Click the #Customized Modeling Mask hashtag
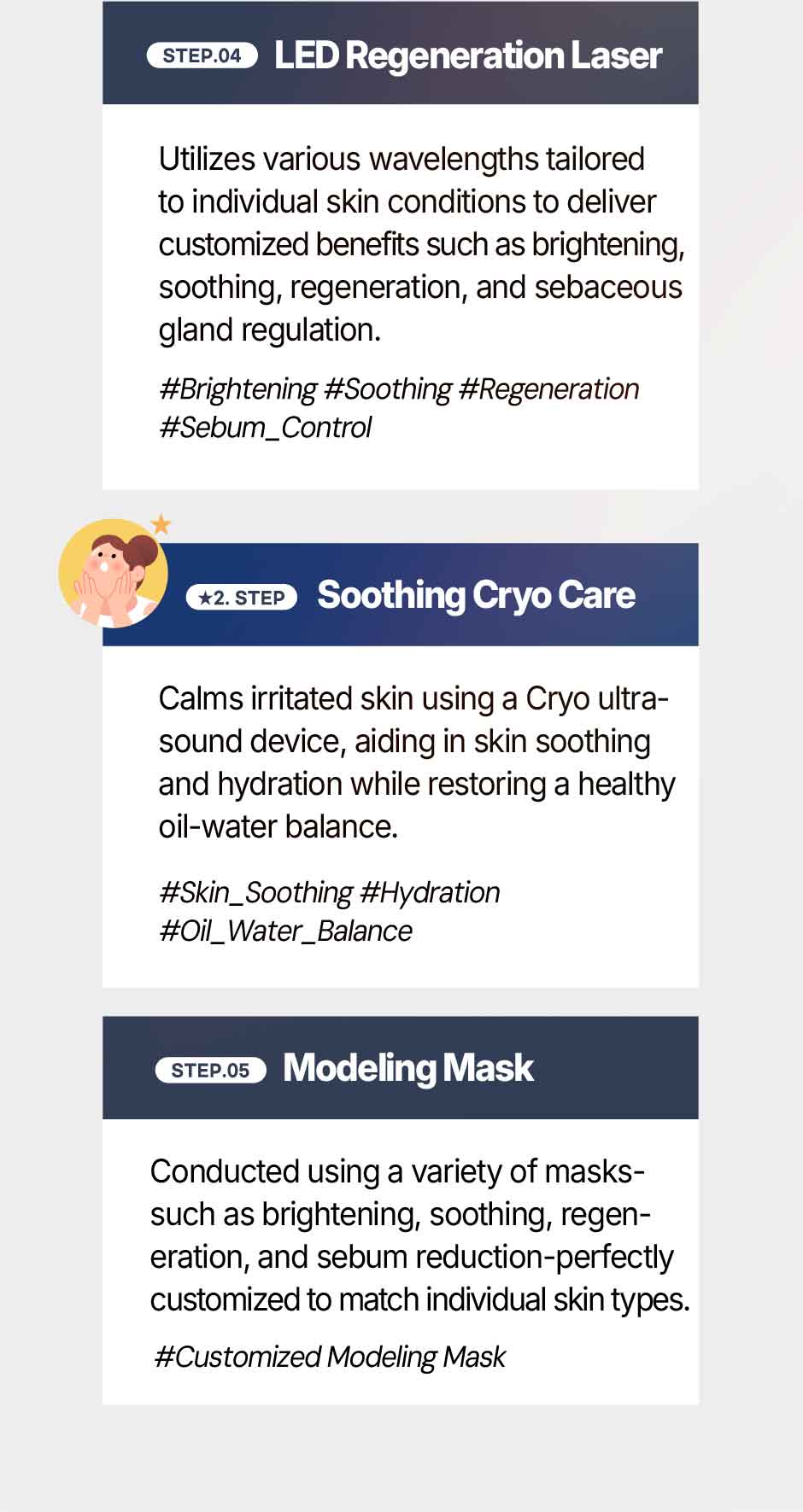The width and height of the screenshot is (803, 1512). tap(330, 1357)
